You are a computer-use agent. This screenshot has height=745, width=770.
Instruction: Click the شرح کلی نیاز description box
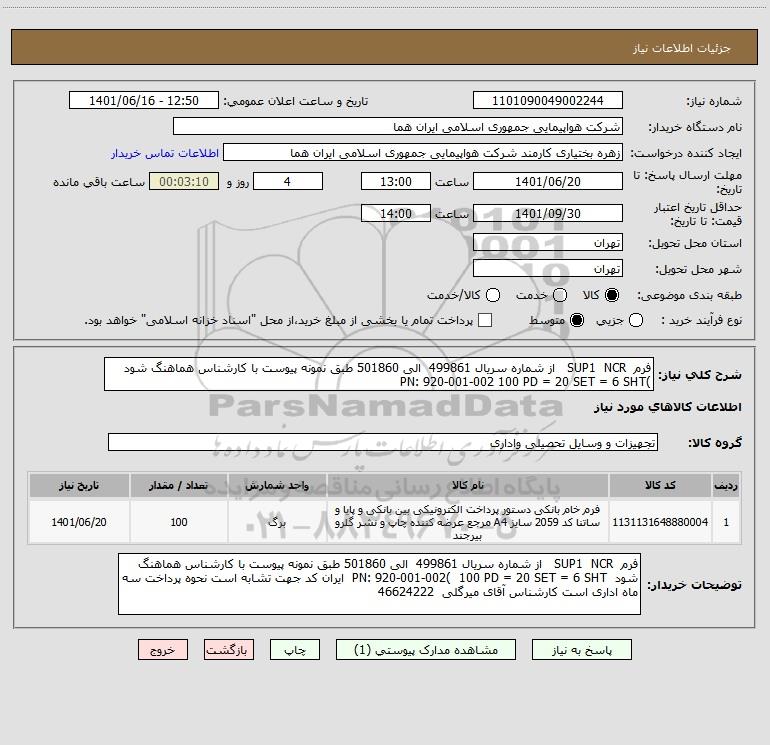379,374
